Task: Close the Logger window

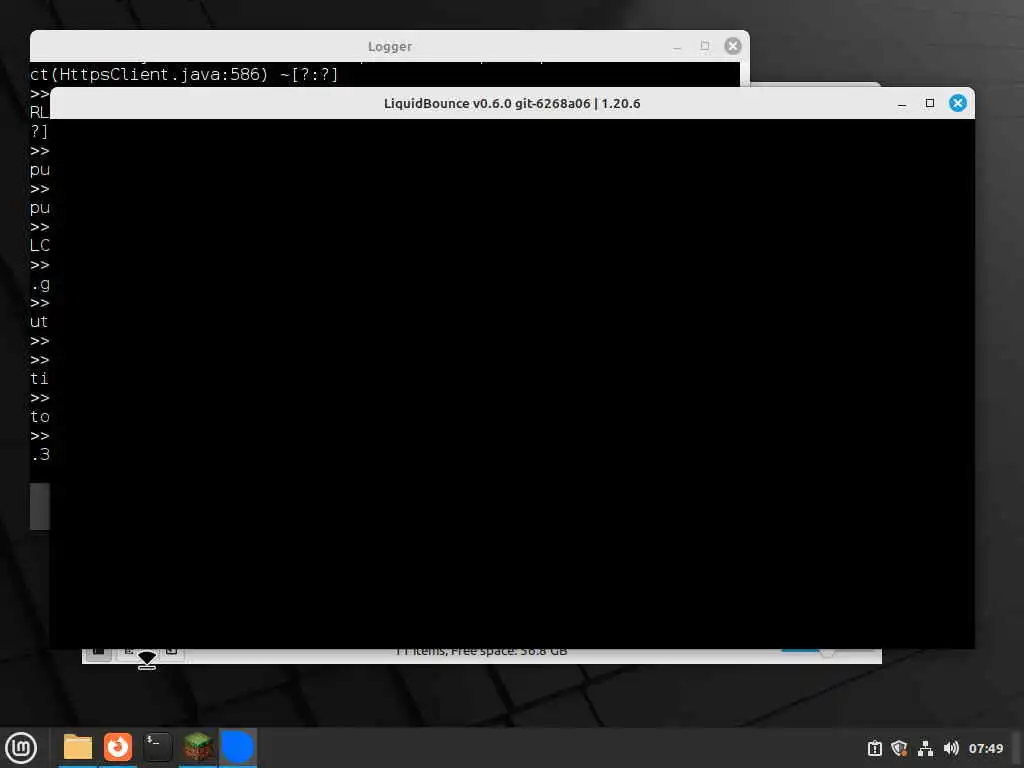Action: [733, 46]
